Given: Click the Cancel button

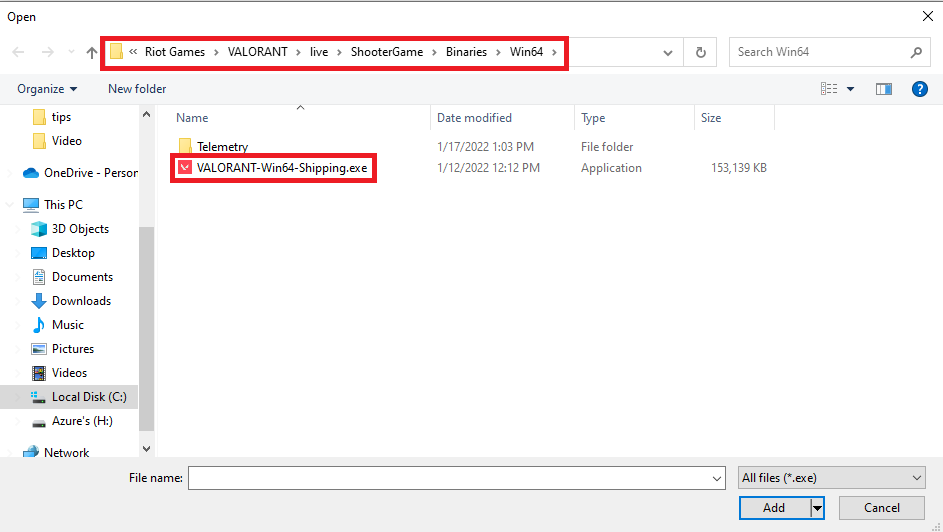Looking at the screenshot, I should pyautogui.click(x=881, y=508).
